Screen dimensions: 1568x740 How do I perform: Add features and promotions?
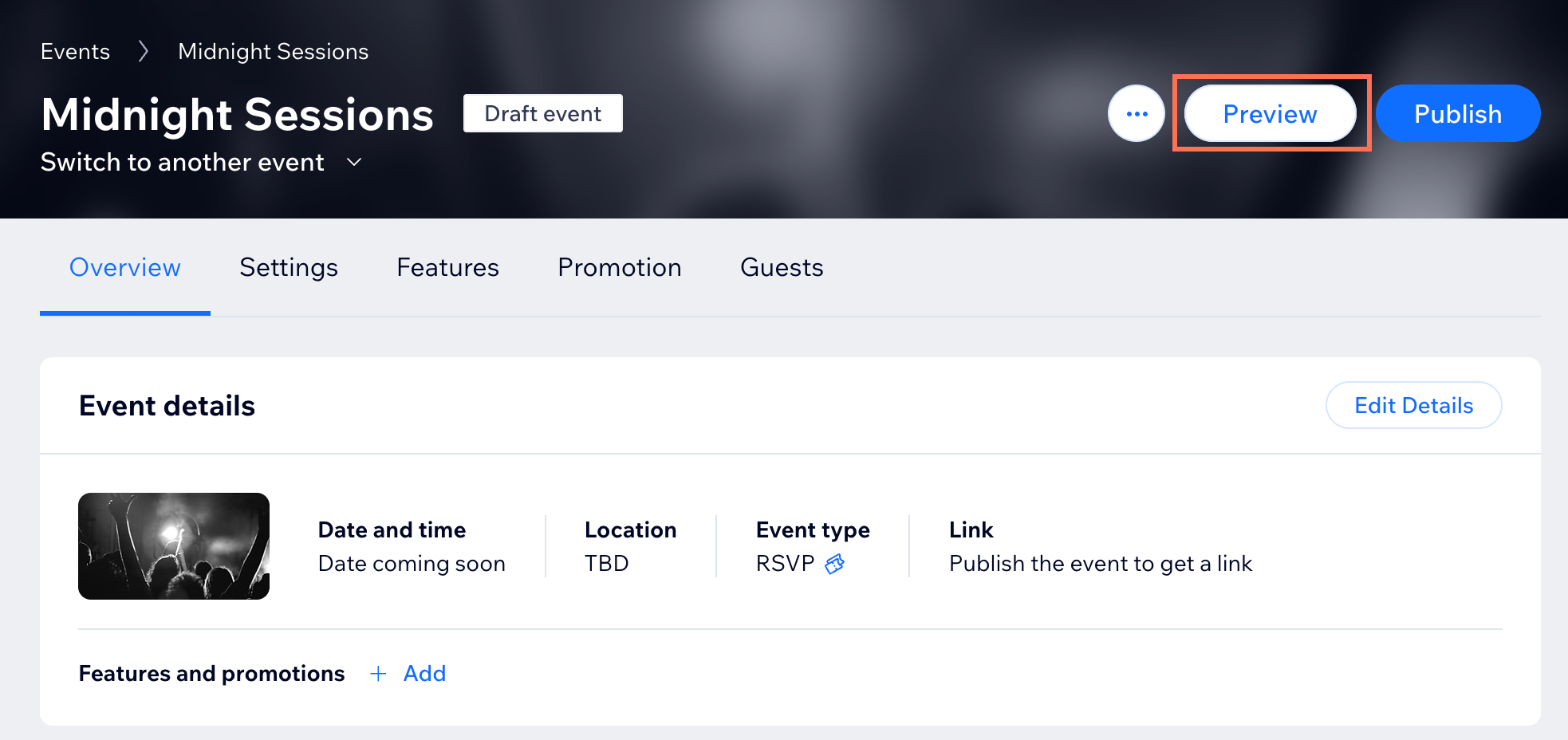(408, 674)
